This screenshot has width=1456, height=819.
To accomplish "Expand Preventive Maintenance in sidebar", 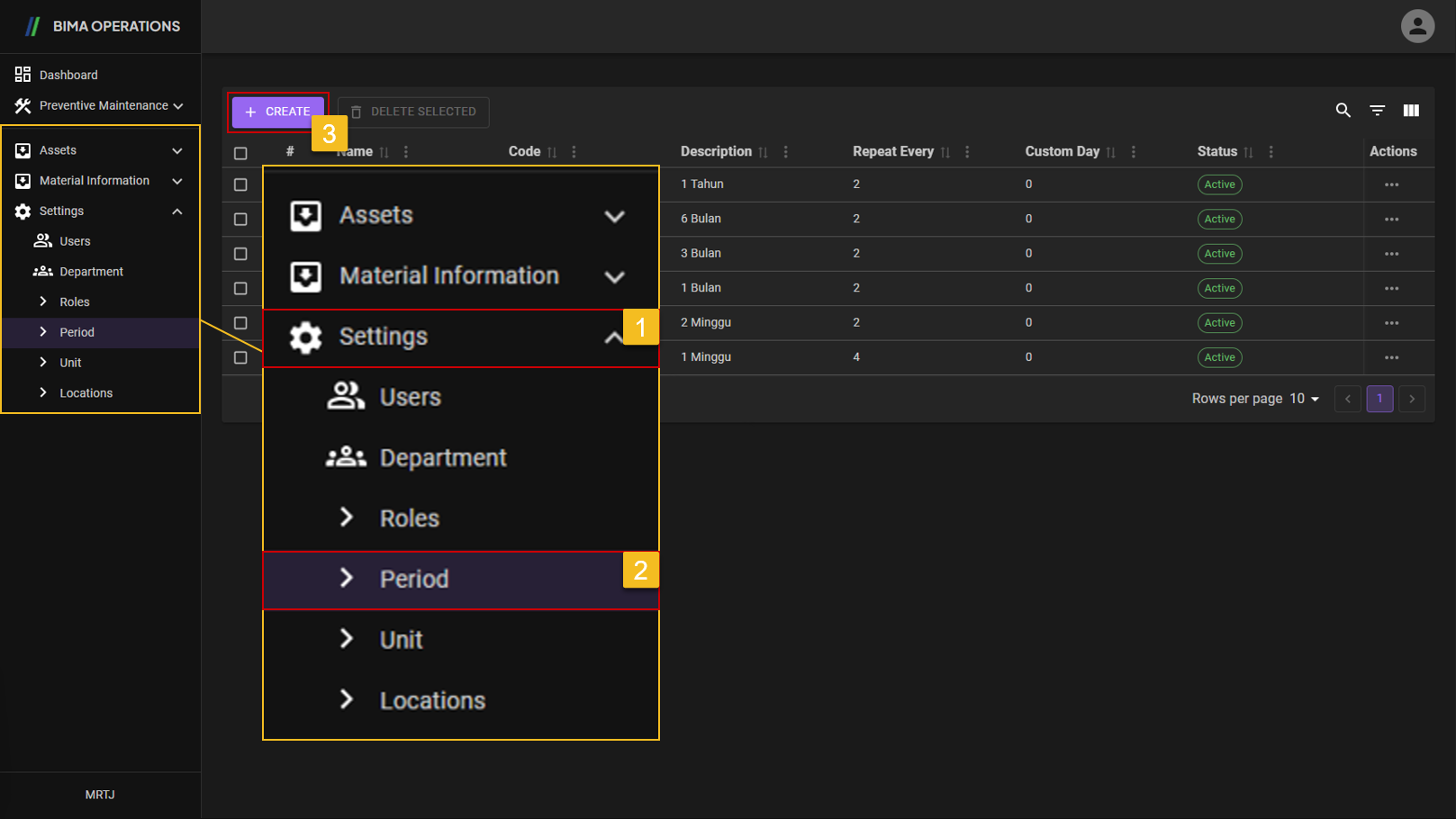I will (x=99, y=105).
